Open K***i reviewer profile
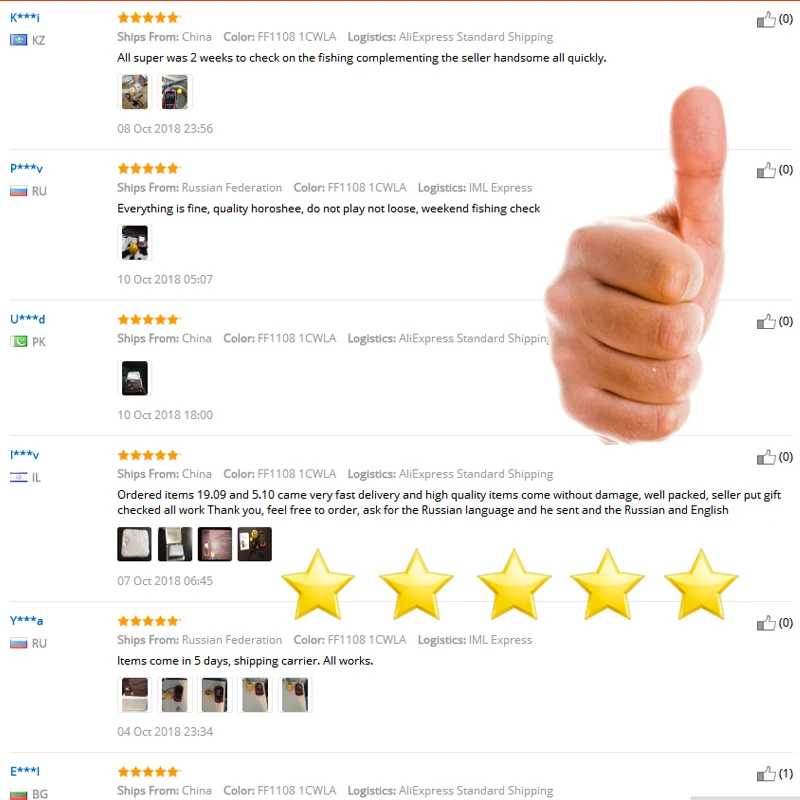This screenshot has height=800, width=800. [x=25, y=17]
